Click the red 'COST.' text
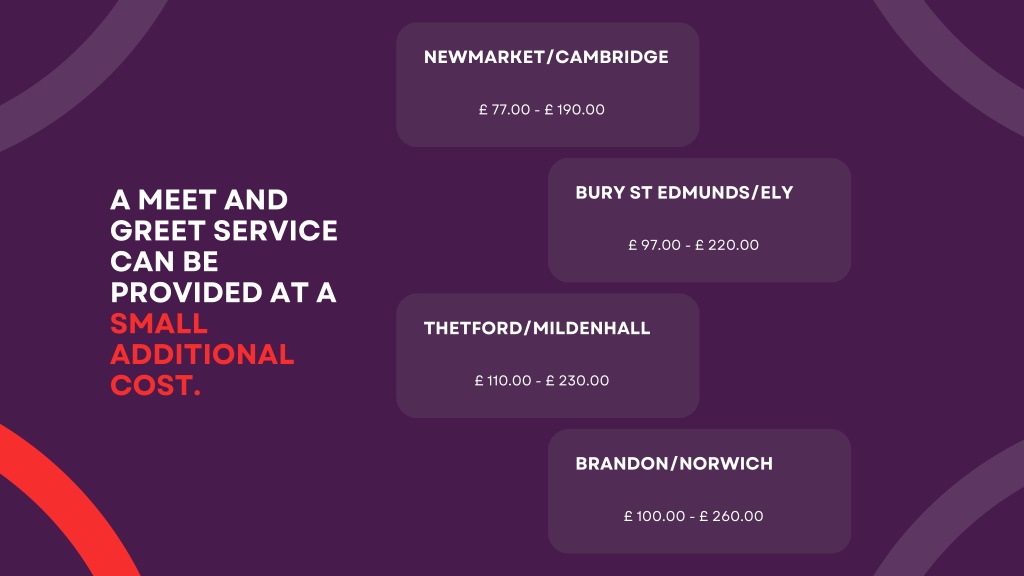The height and width of the screenshot is (576, 1024). tap(155, 385)
